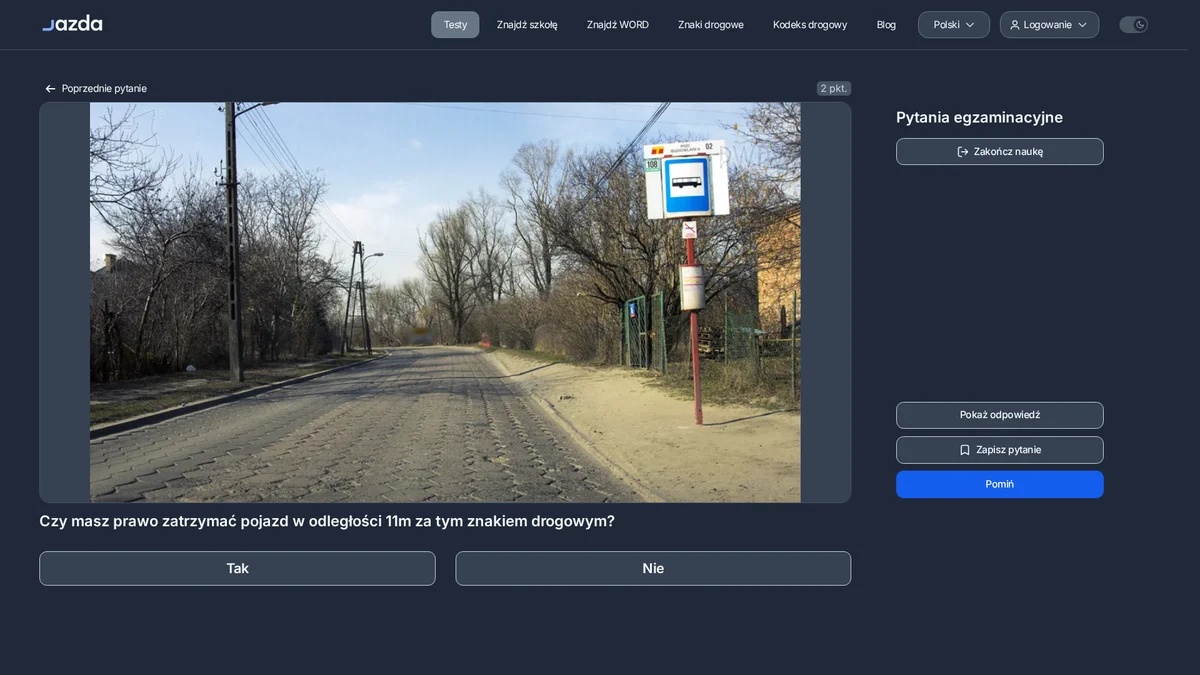Screen dimensions: 1200x675
Task: Click the back arrow beside Poprzednie pytanie
Action: click(x=50, y=89)
